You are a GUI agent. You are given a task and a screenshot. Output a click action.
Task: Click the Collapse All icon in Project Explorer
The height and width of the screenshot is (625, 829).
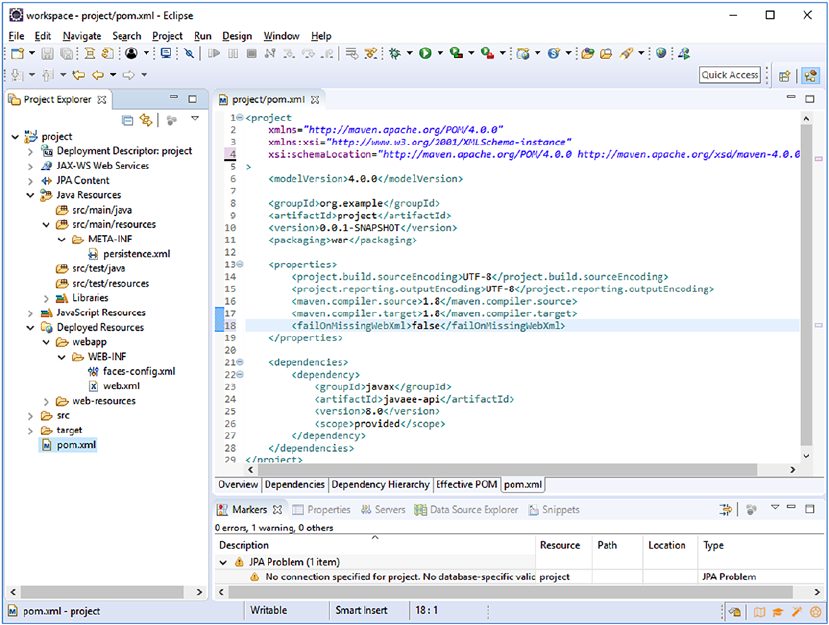pos(127,121)
